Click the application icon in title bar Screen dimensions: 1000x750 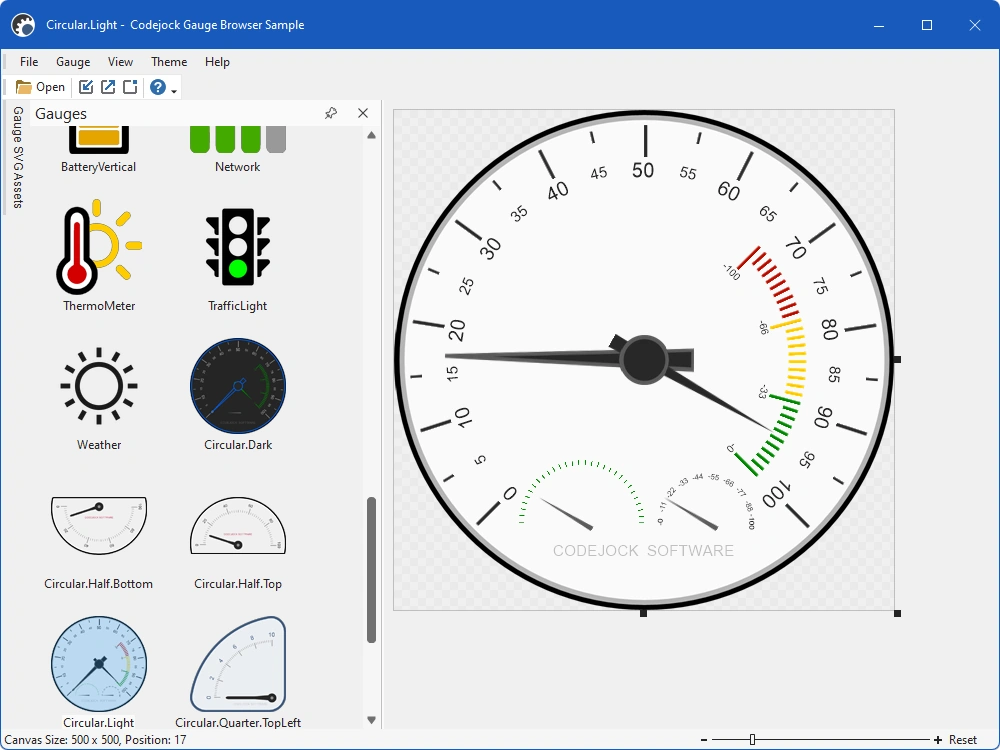[24, 25]
